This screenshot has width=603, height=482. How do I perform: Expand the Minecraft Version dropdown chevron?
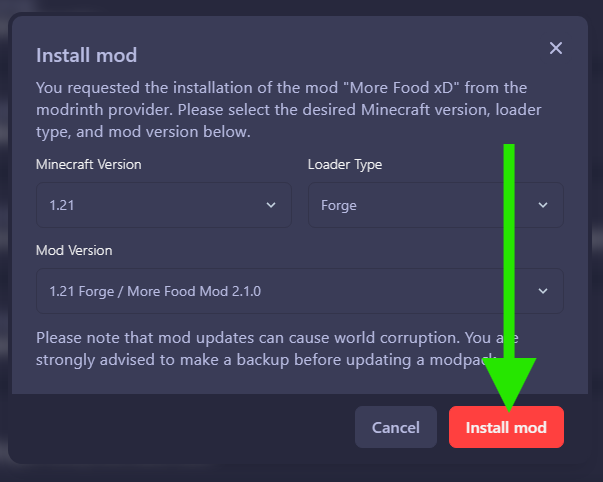[271, 205]
